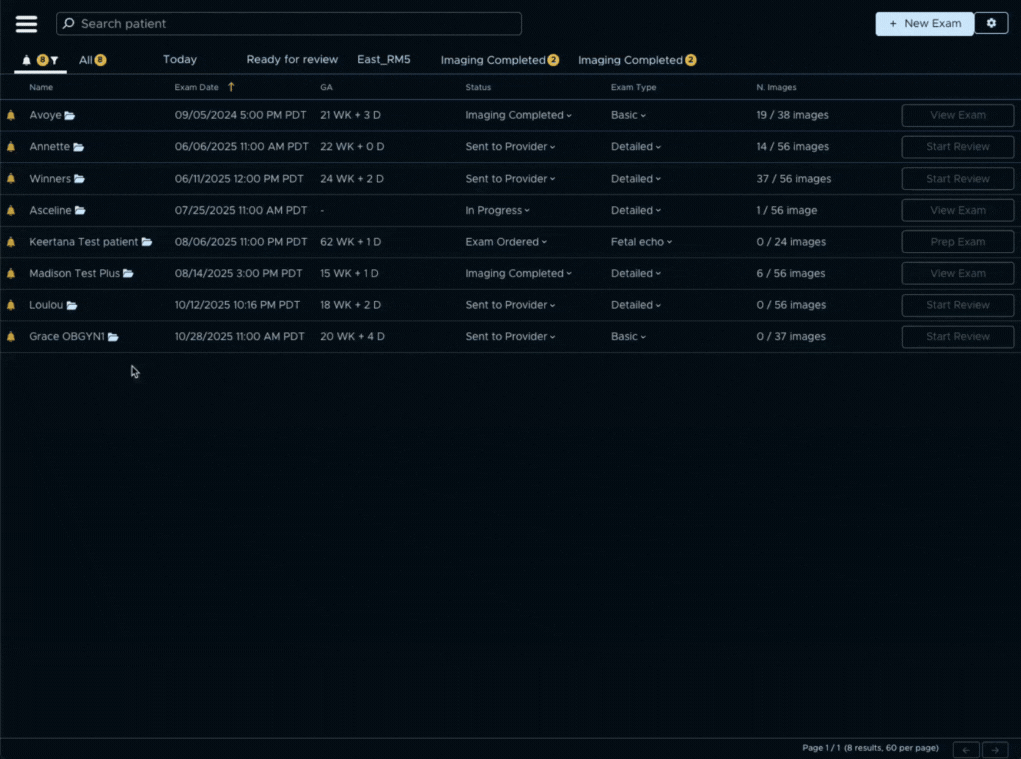This screenshot has width=1021, height=759.
Task: Click the New Exam button
Action: click(924, 24)
